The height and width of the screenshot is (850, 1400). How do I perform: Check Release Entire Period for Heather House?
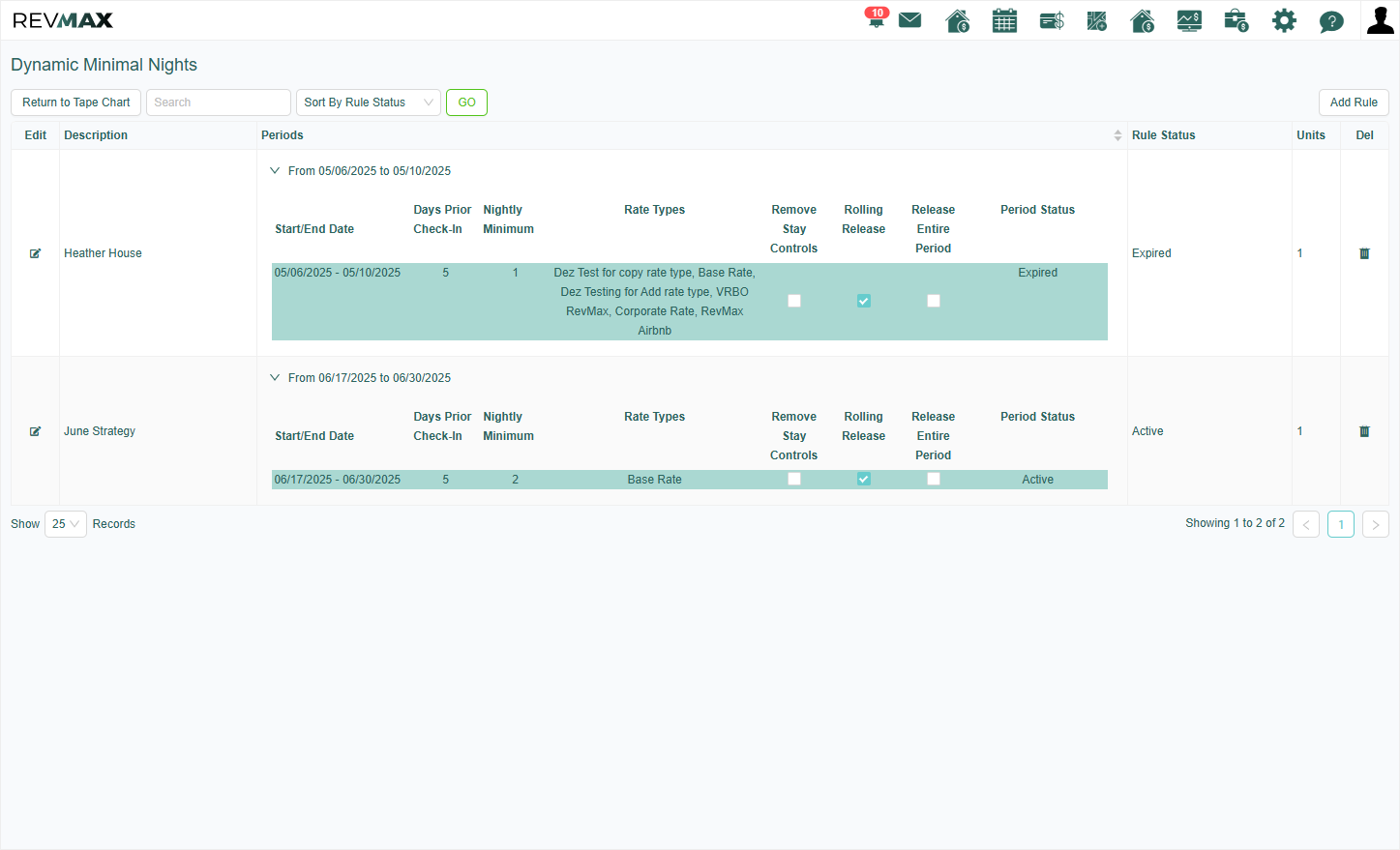[934, 301]
